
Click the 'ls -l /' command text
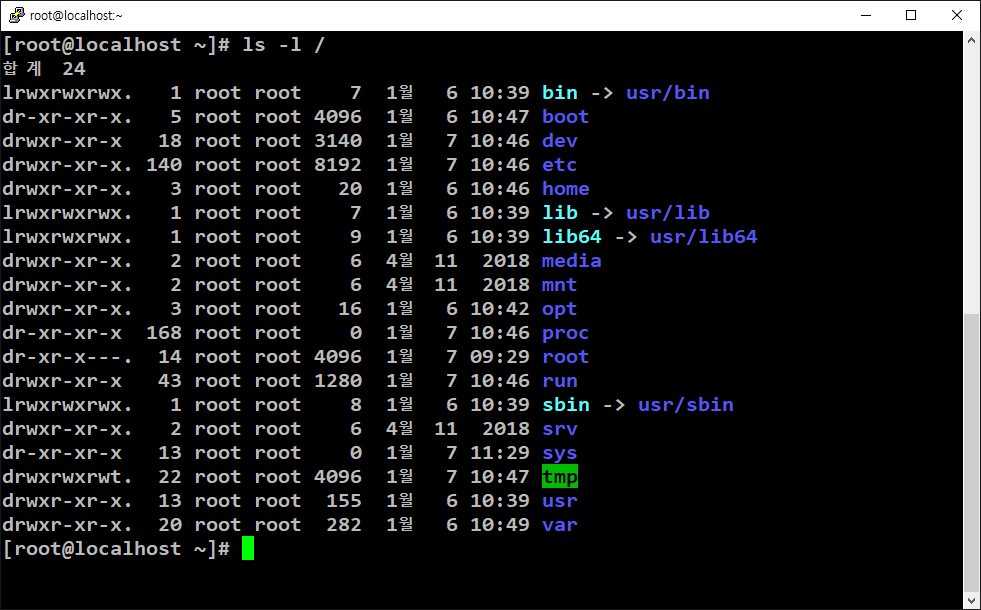click(283, 45)
